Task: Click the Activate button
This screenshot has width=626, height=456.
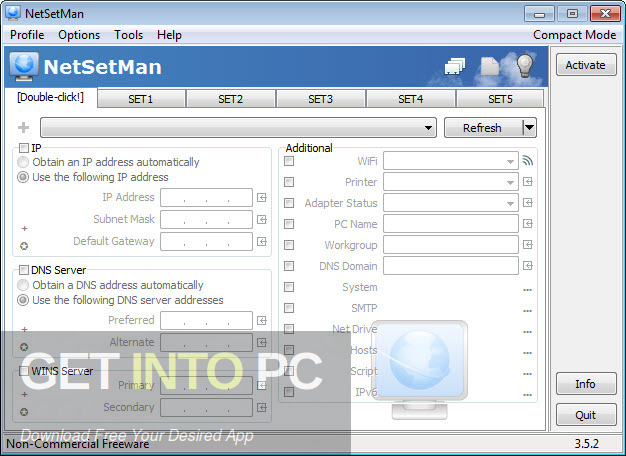Action: pyautogui.click(x=586, y=65)
